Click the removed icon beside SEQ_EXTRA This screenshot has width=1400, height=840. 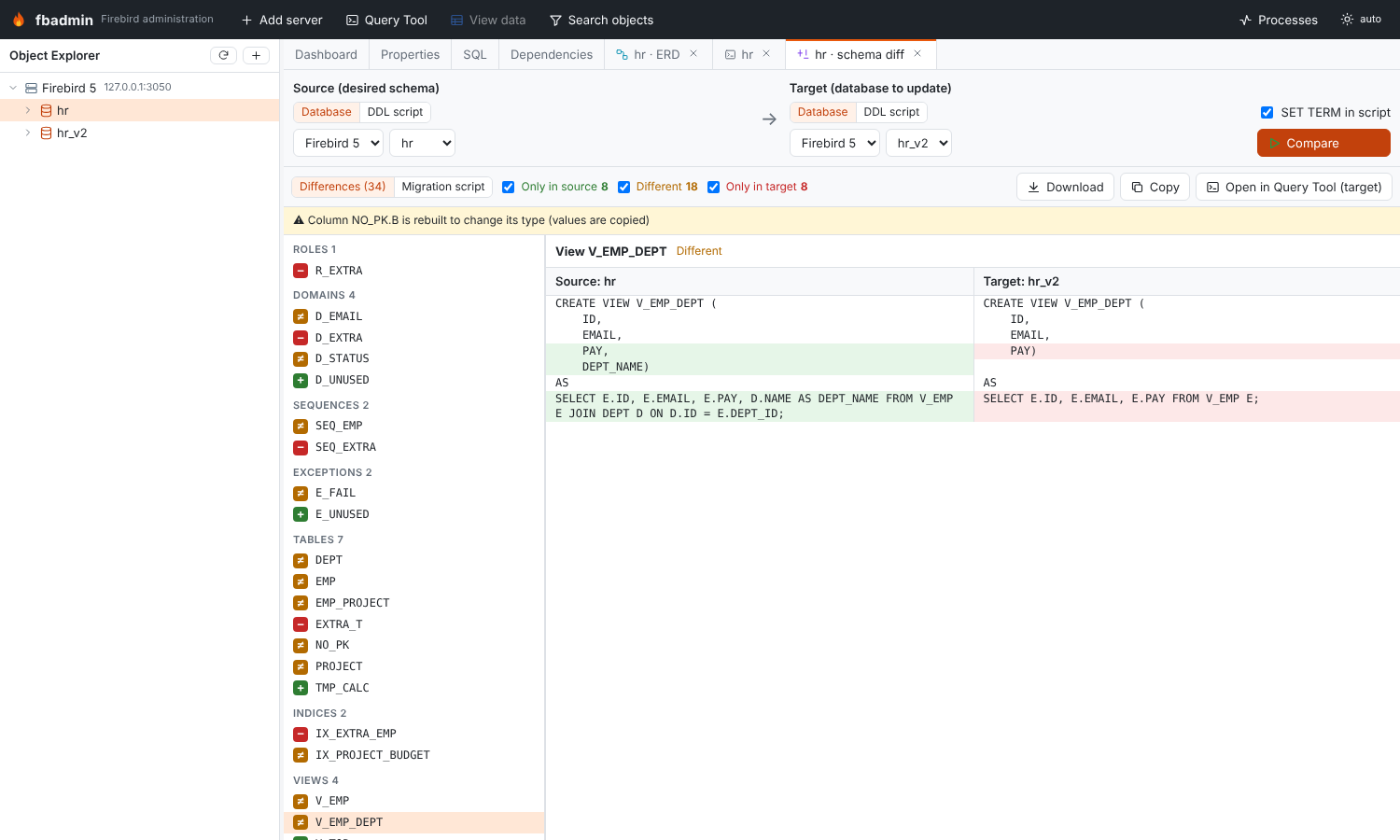(301, 447)
